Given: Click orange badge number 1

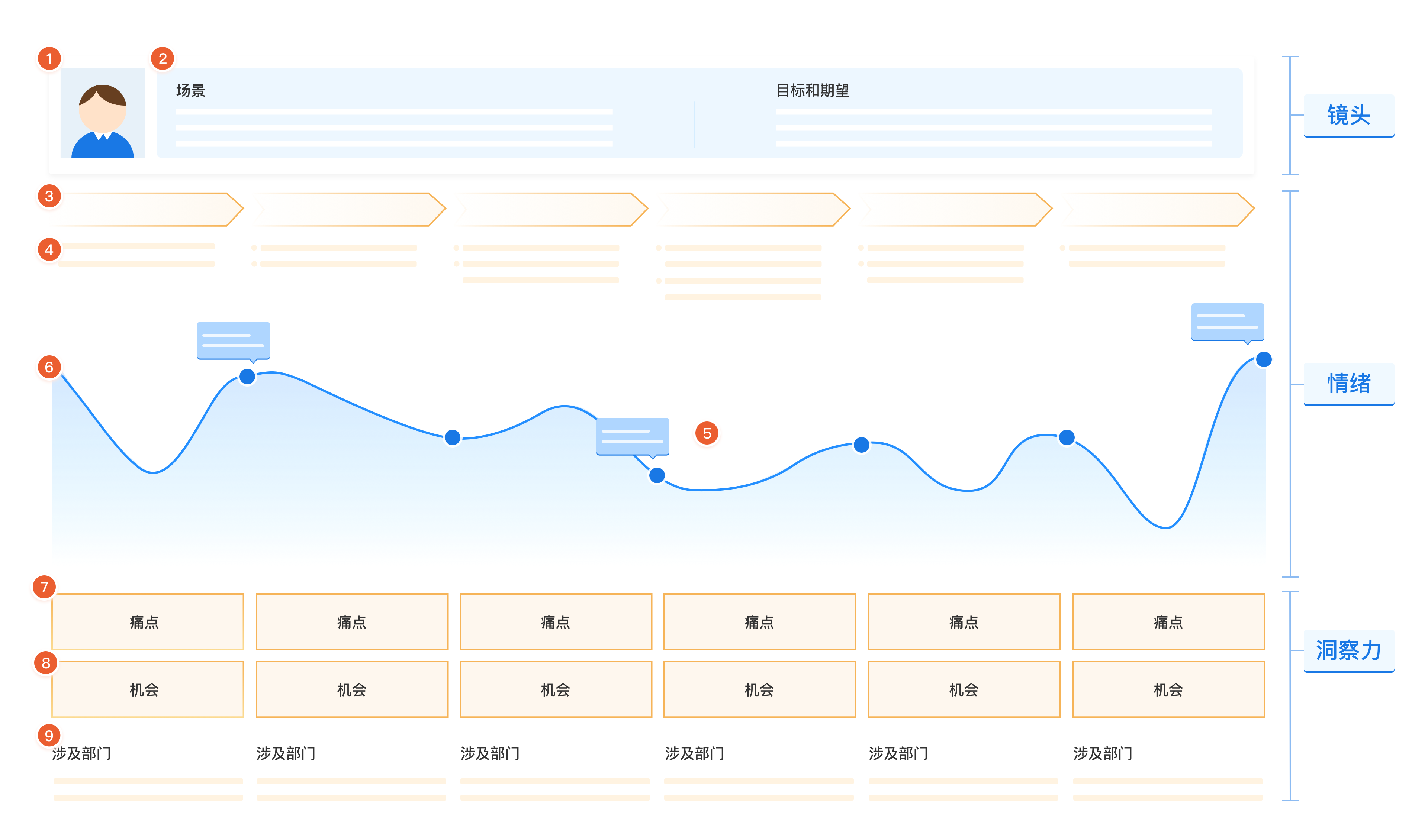Looking at the screenshot, I should 49,58.
